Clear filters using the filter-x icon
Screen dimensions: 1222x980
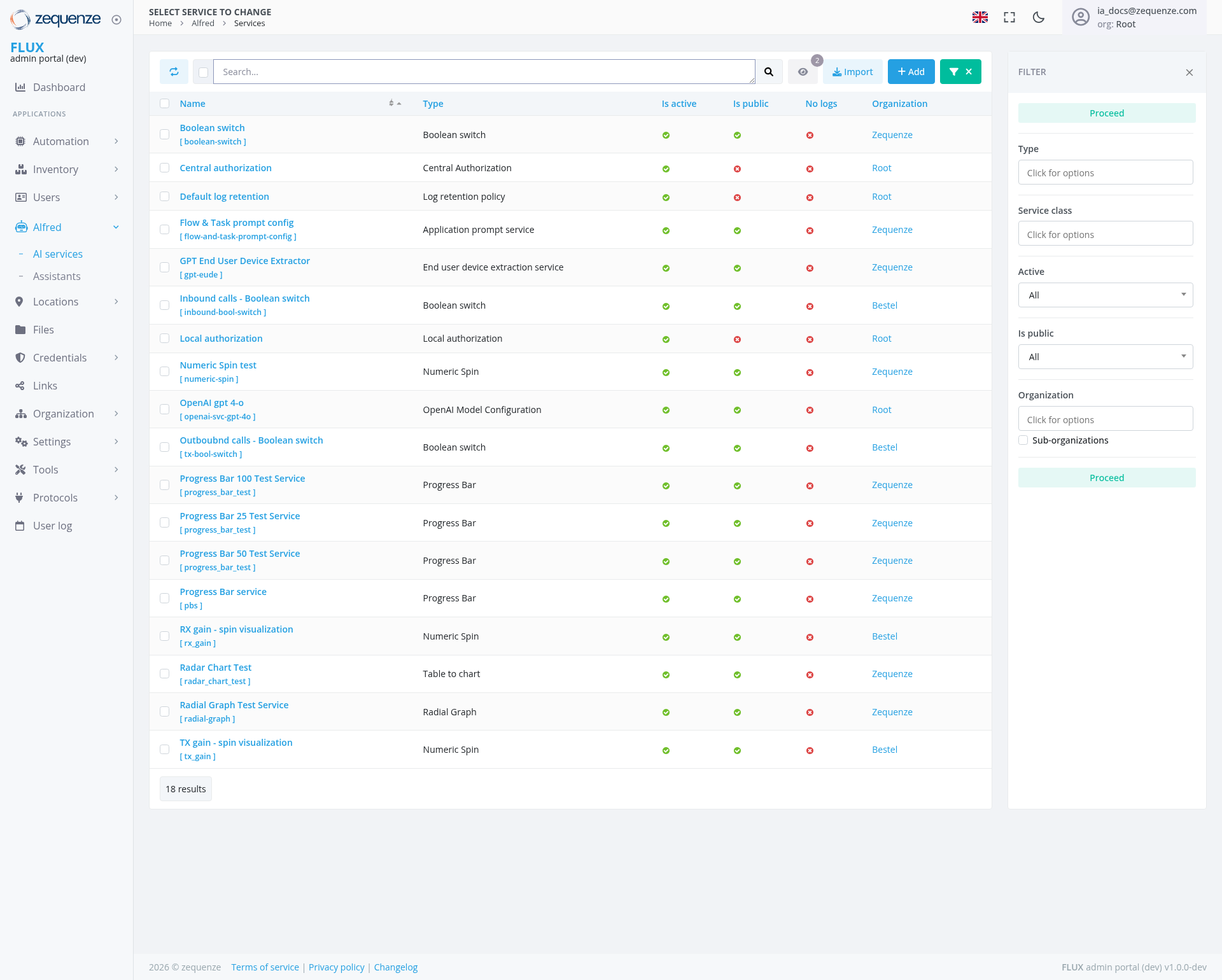[x=968, y=71]
